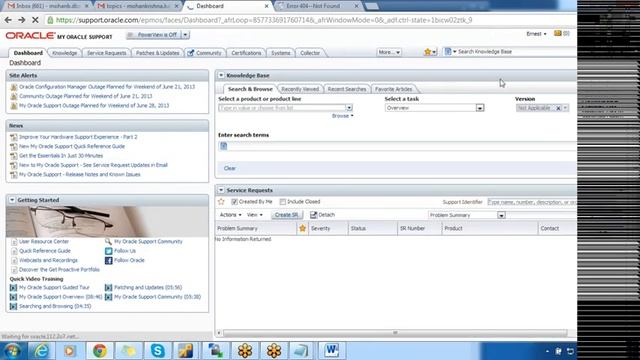This screenshot has width=640, height=360.
Task: Open the User Resource Center link
Action: [44, 242]
